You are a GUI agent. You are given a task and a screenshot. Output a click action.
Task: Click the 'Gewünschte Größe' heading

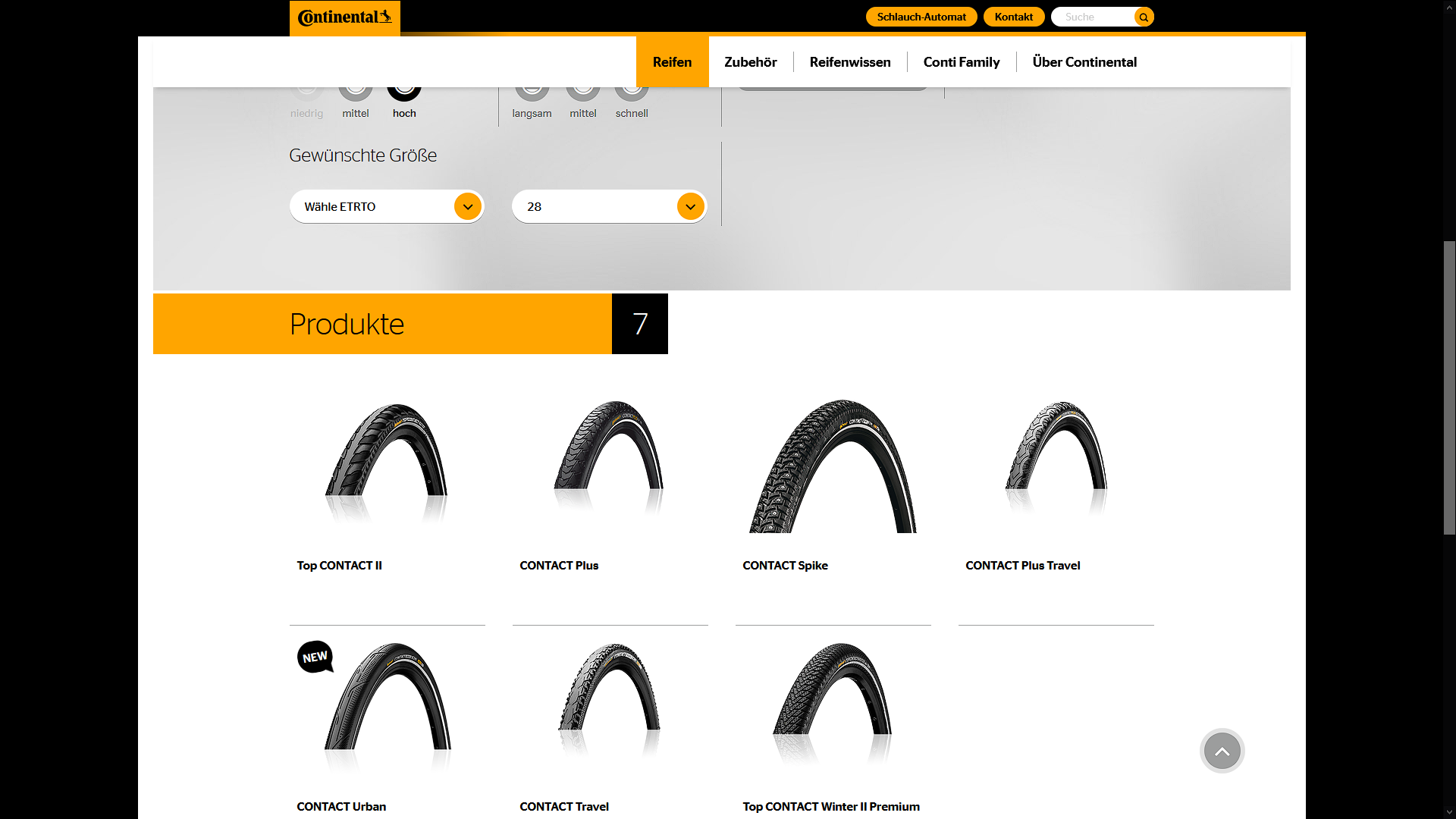pyautogui.click(x=362, y=155)
